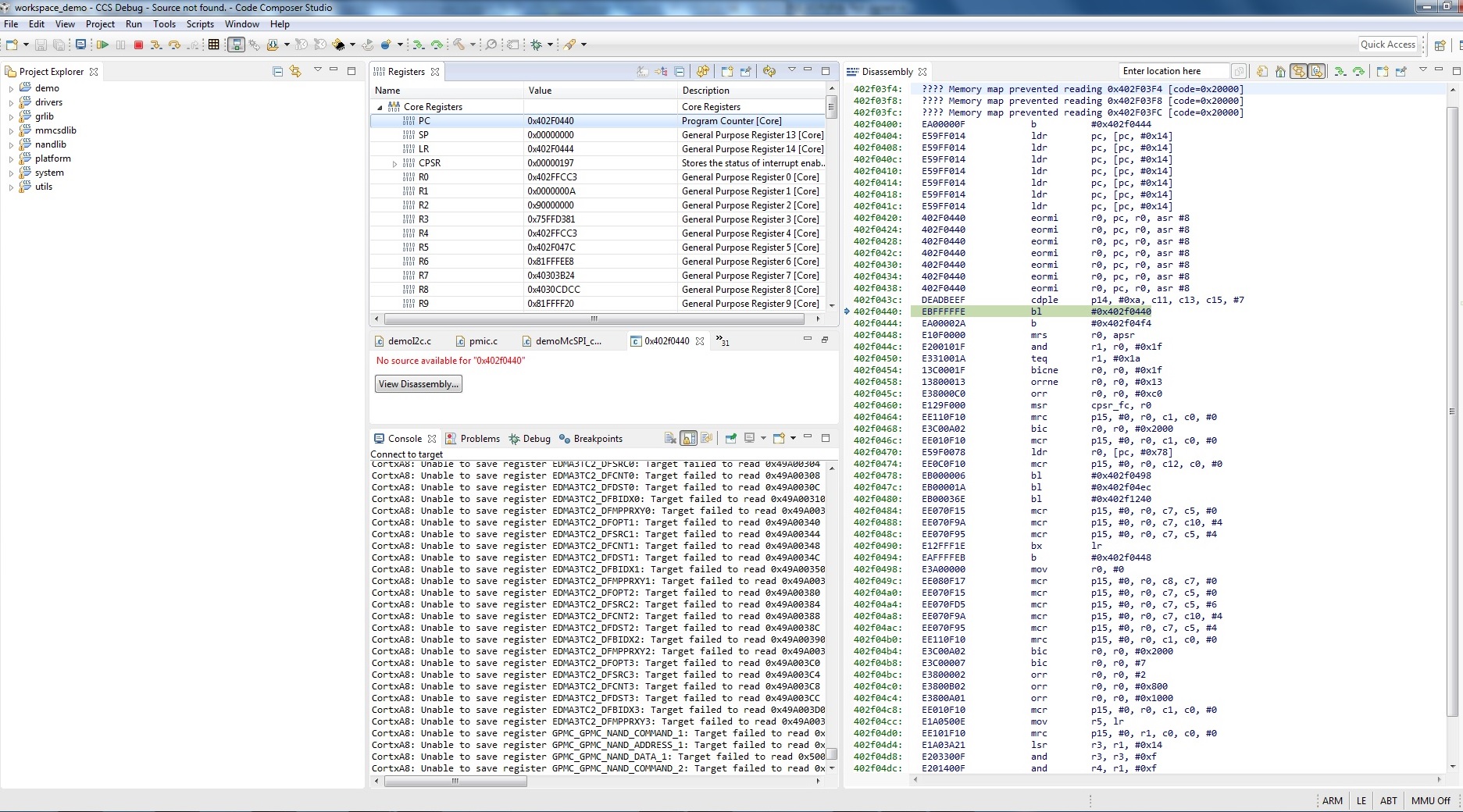This screenshot has height=812, width=1463.
Task: Expand the drivers project node
Action: point(11,102)
